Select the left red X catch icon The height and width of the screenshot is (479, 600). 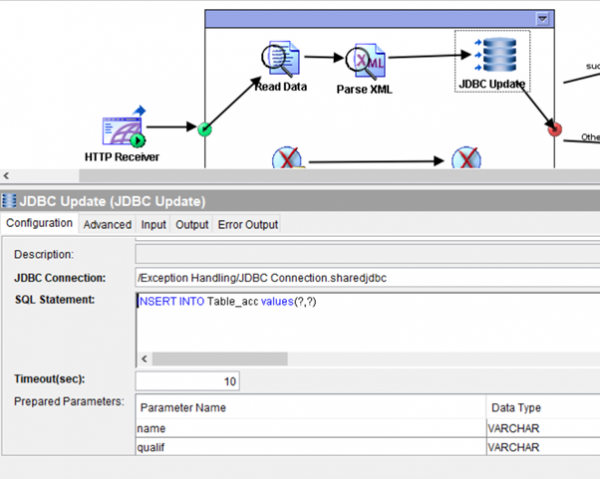coord(285,159)
